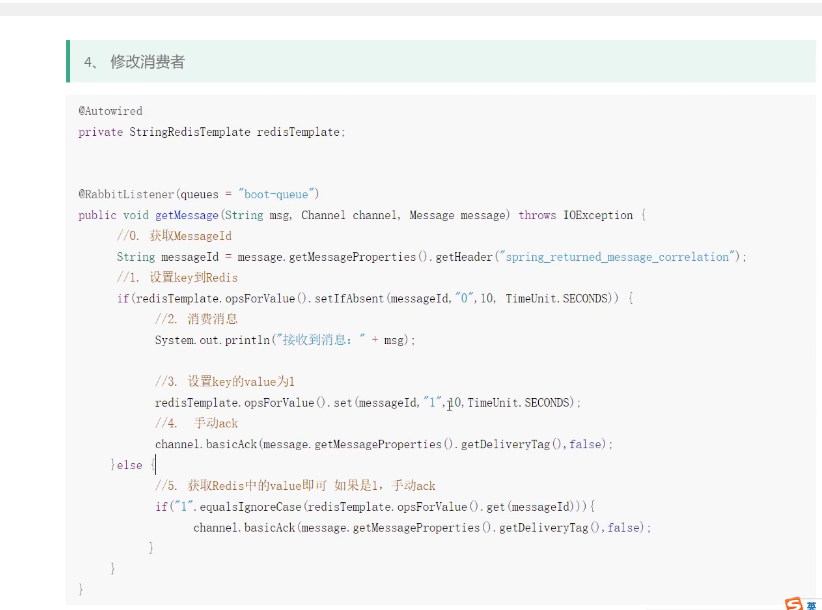Click the comment //2. 消费消息
Image resolution: width=822 pixels, height=610 pixels.
click(x=196, y=319)
